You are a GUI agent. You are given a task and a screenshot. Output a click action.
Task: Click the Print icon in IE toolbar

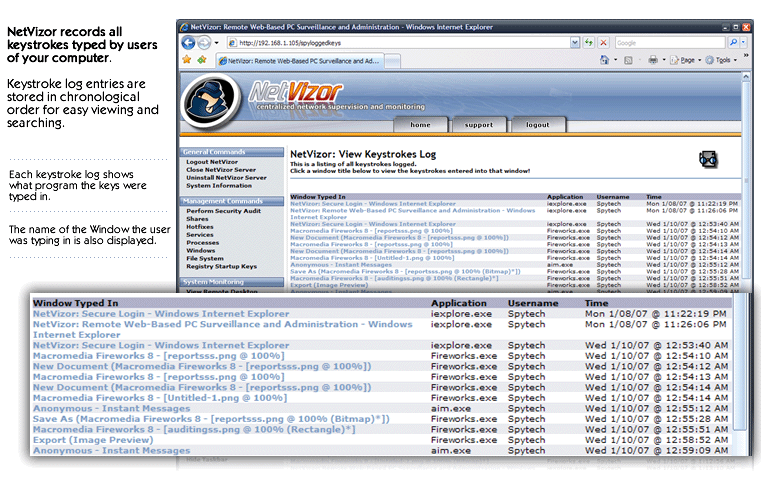(x=652, y=60)
